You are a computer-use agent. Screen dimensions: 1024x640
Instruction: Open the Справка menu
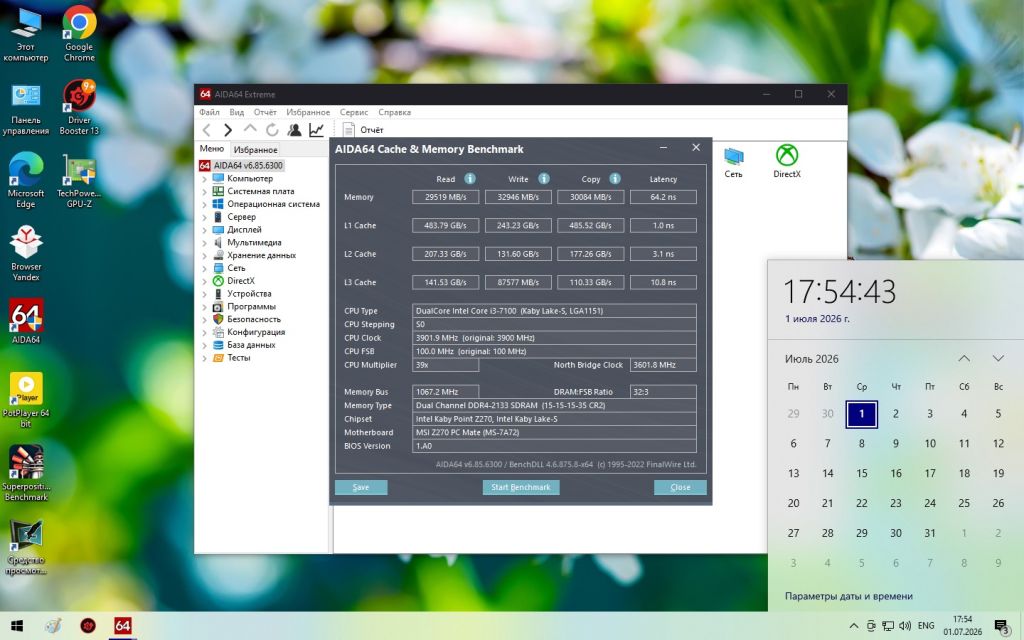pos(394,112)
